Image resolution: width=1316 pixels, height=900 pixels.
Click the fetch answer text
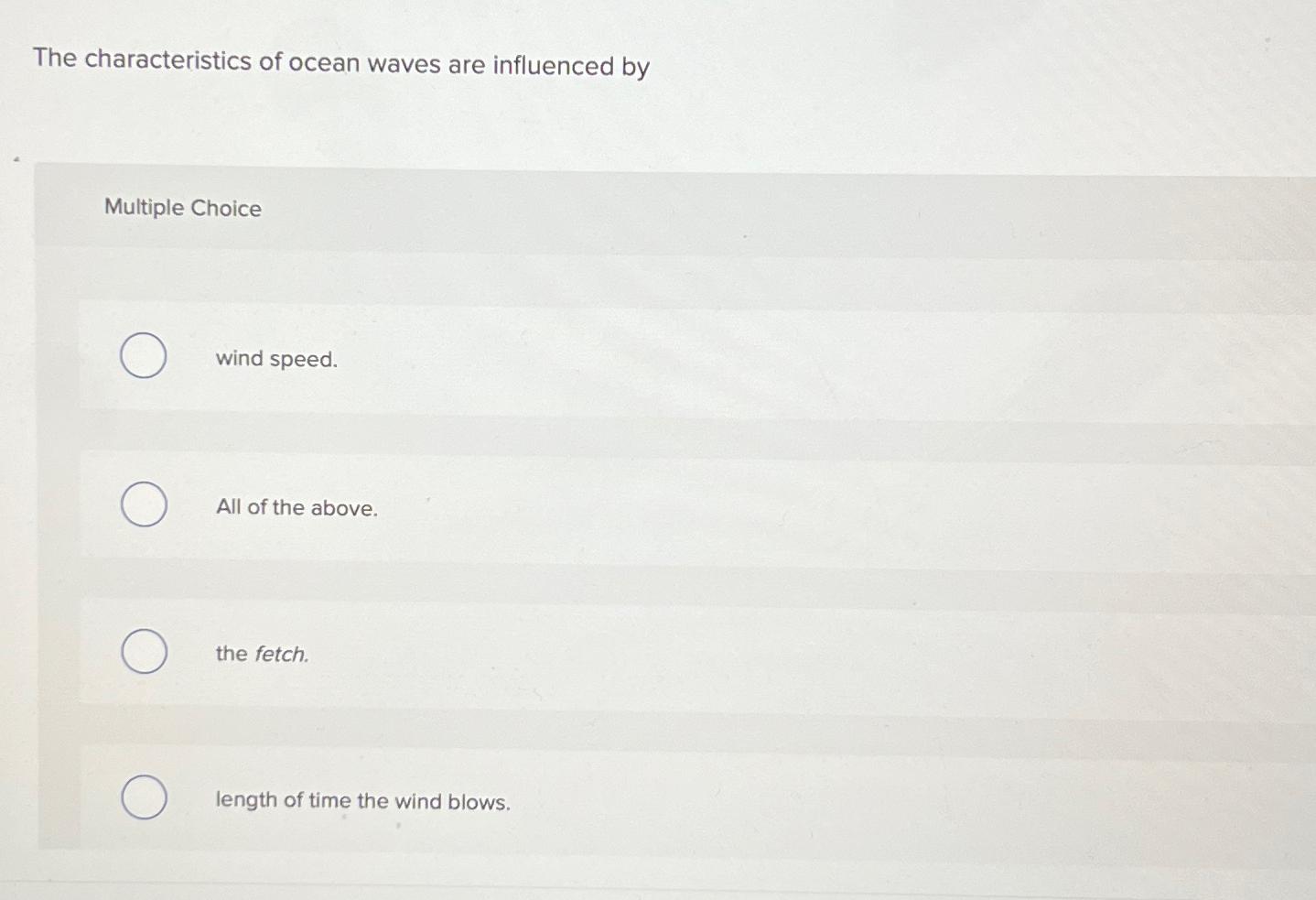(x=262, y=654)
